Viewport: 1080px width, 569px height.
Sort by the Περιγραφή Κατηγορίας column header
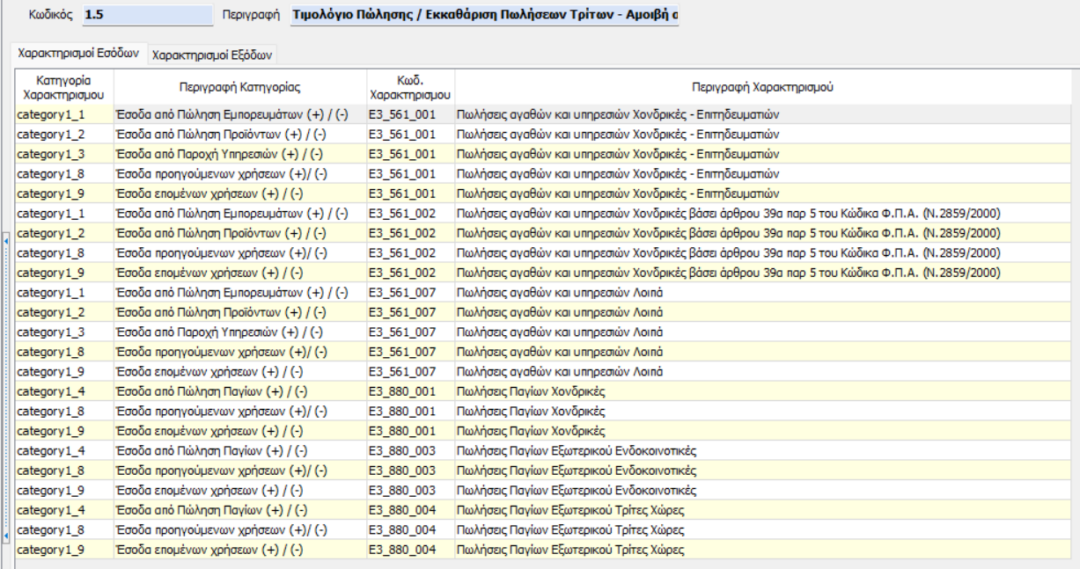240,87
